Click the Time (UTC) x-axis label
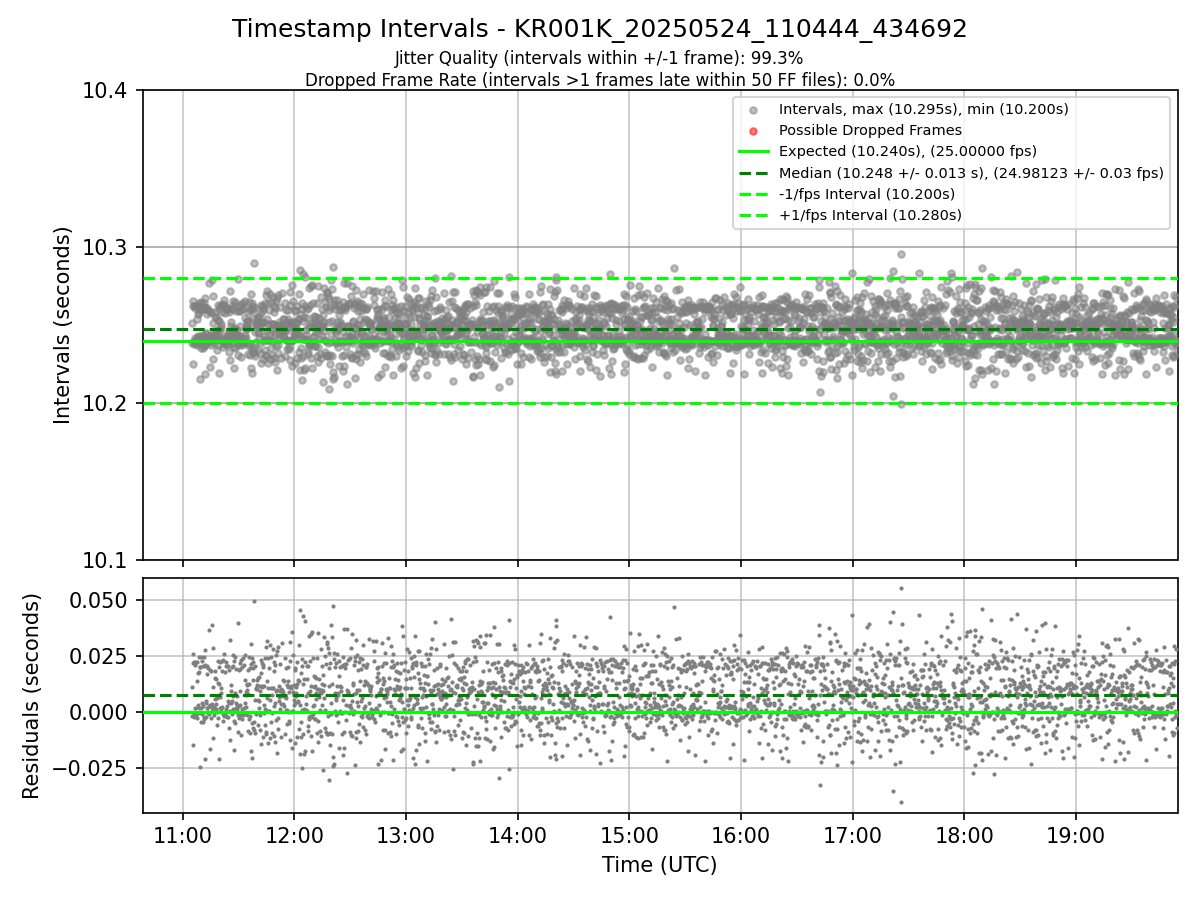This screenshot has width=1200, height=900. click(659, 865)
